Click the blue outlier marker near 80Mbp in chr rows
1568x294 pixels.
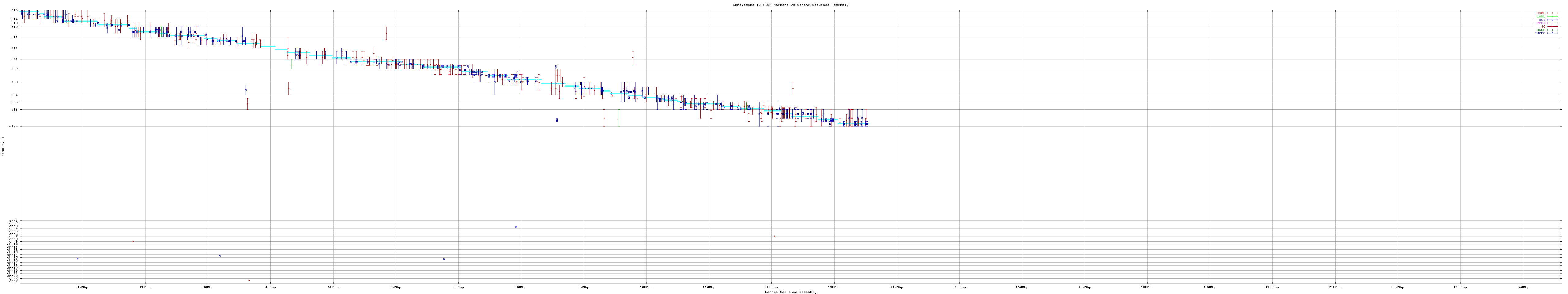tap(516, 227)
